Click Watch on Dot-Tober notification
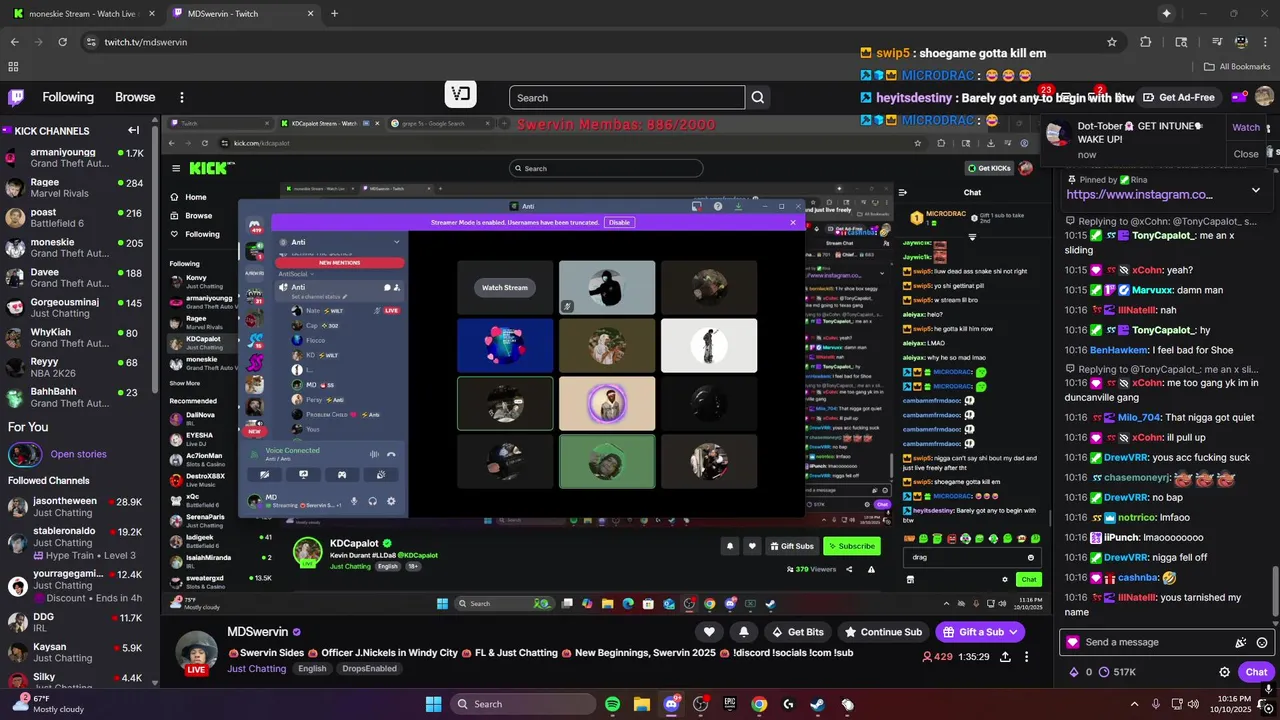1280x720 pixels. tap(1246, 127)
